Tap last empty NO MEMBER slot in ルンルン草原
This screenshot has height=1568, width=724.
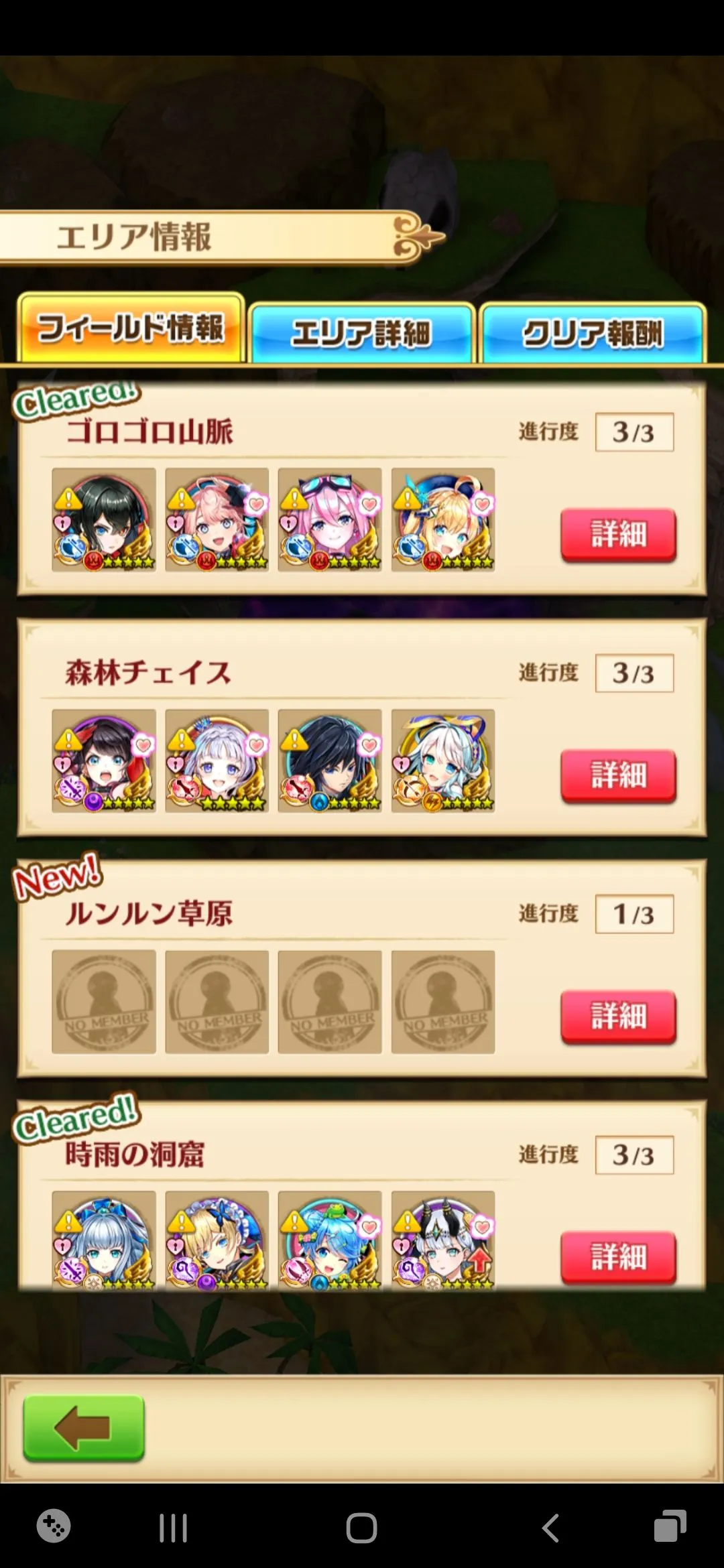tap(443, 1002)
